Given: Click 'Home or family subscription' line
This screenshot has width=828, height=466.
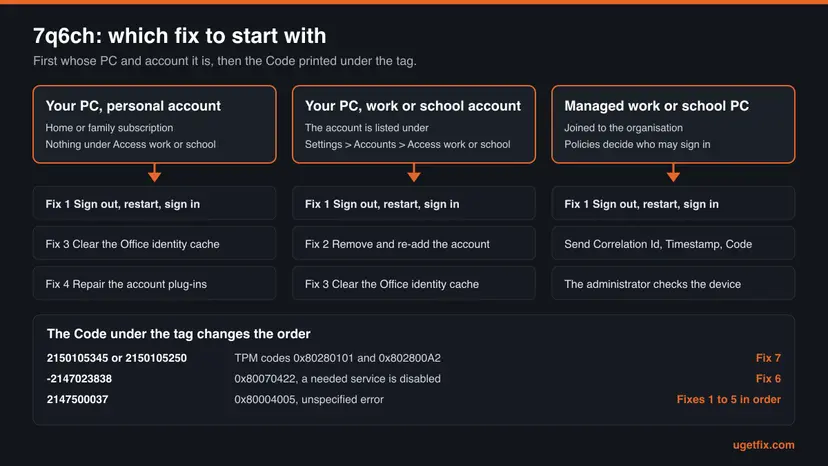Looking at the screenshot, I should click(x=109, y=128).
